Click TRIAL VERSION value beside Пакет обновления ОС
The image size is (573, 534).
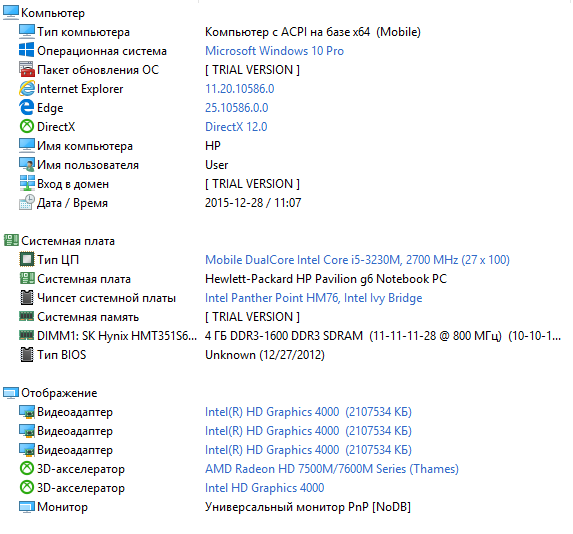click(x=253, y=70)
